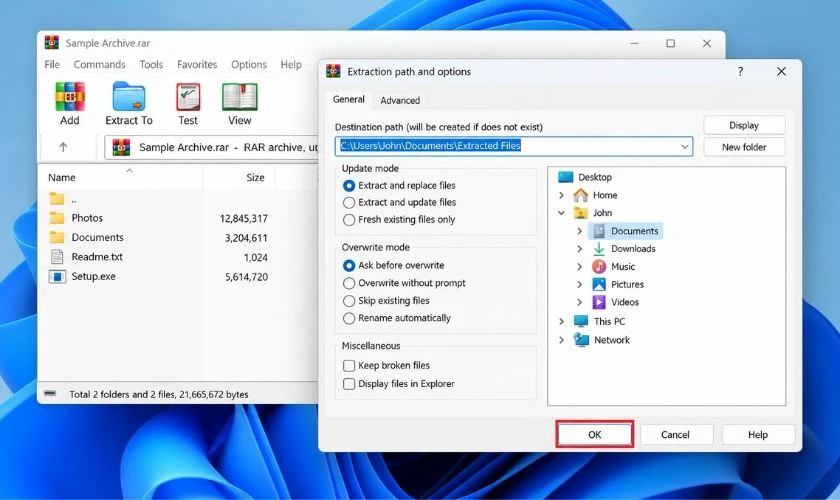Click the View toolbar icon
Screen dimensions: 840x500
pos(239,97)
